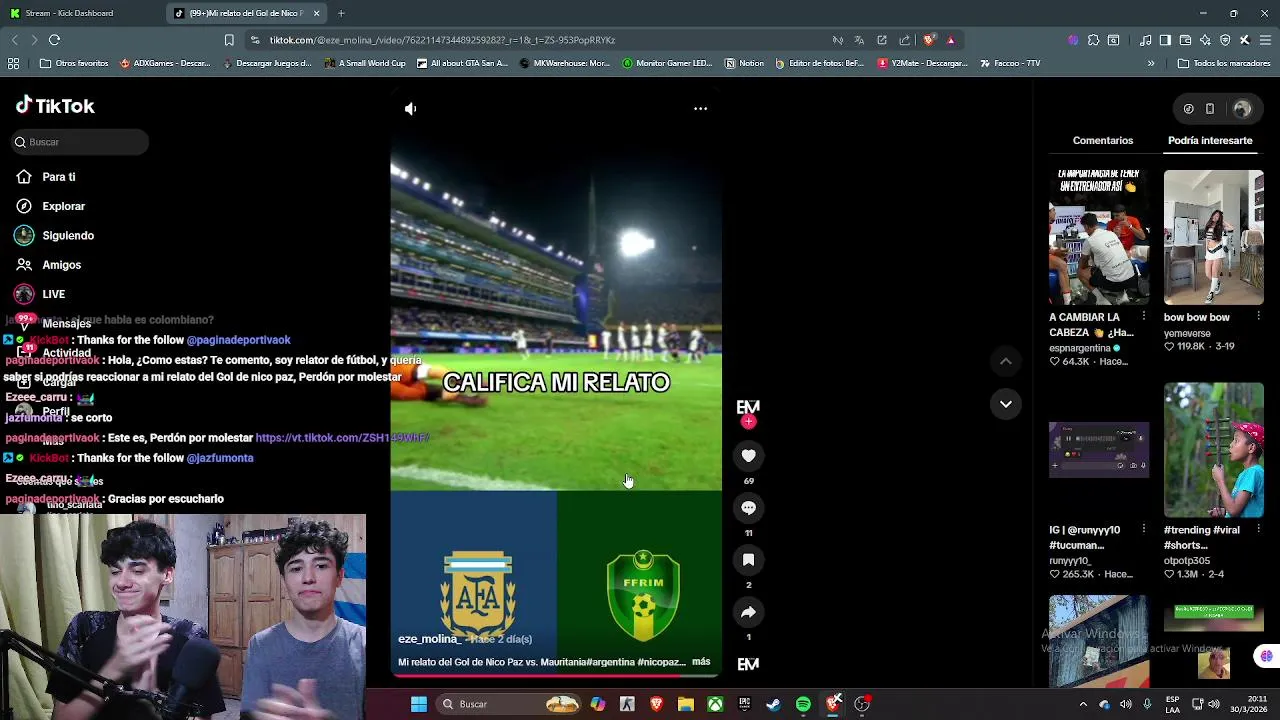Viewport: 1280px width, 720px height.
Task: Show more bookmarks chevron
Action: pyautogui.click(x=1151, y=63)
